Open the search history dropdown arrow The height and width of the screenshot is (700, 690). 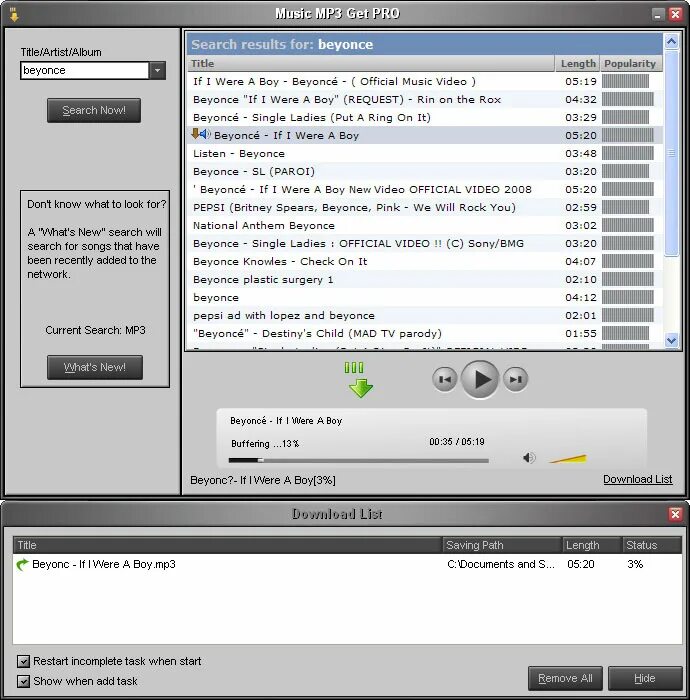point(157,71)
